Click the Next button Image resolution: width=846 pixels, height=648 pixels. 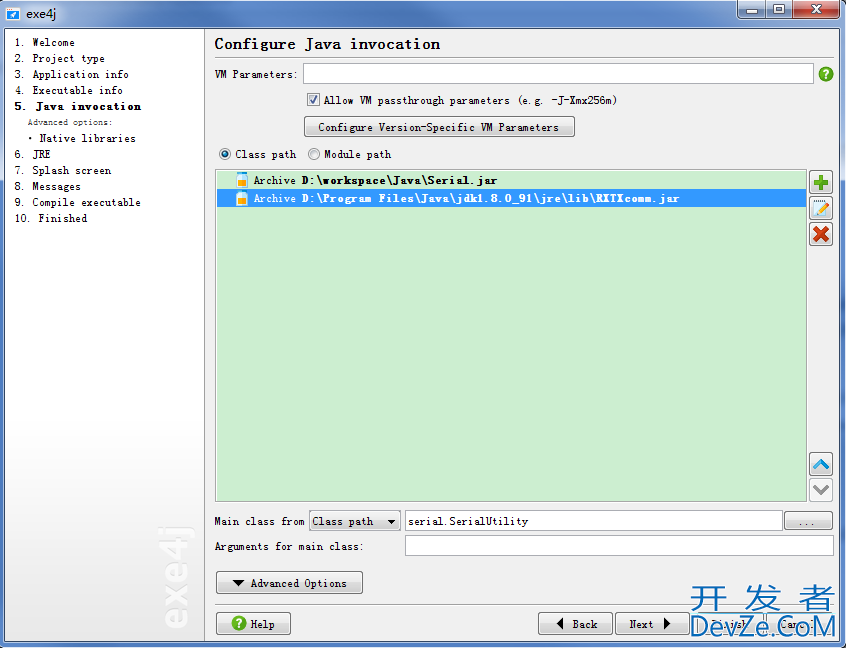coord(652,624)
